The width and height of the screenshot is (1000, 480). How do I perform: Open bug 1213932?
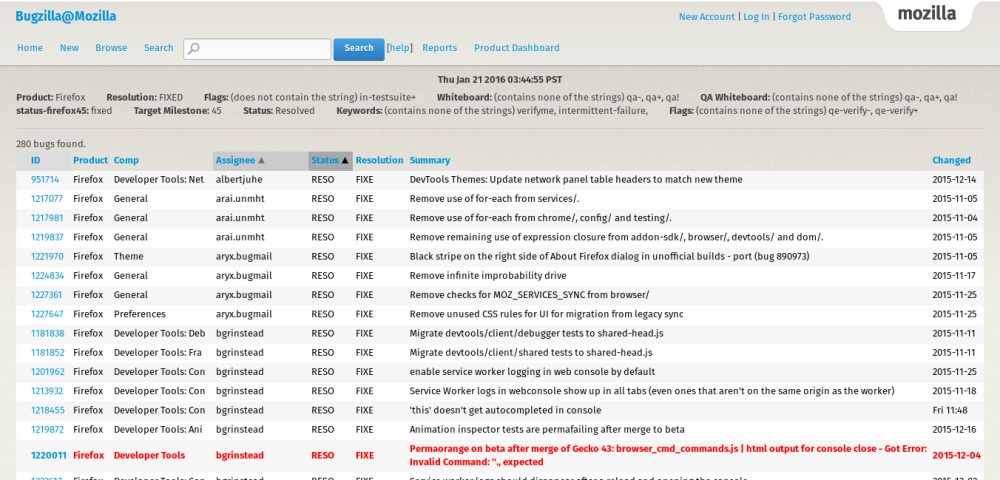[47, 391]
